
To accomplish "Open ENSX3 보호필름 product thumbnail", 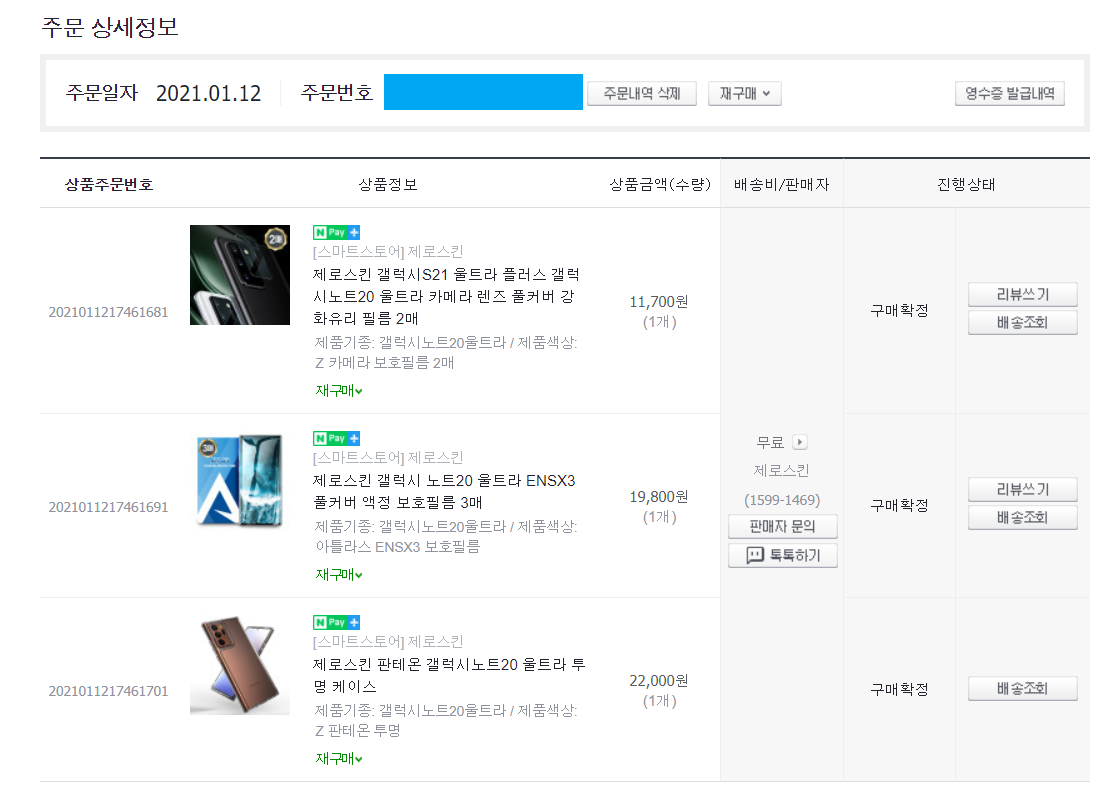I will pyautogui.click(x=240, y=480).
